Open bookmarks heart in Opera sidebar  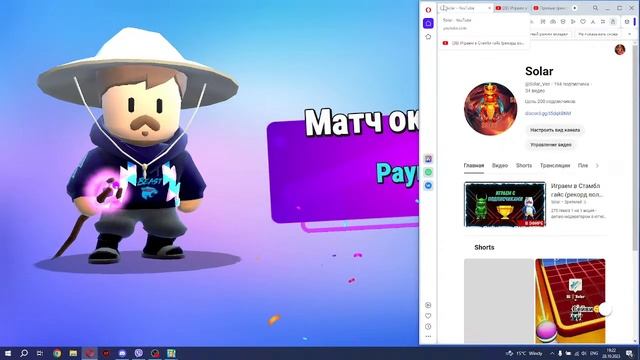428,316
